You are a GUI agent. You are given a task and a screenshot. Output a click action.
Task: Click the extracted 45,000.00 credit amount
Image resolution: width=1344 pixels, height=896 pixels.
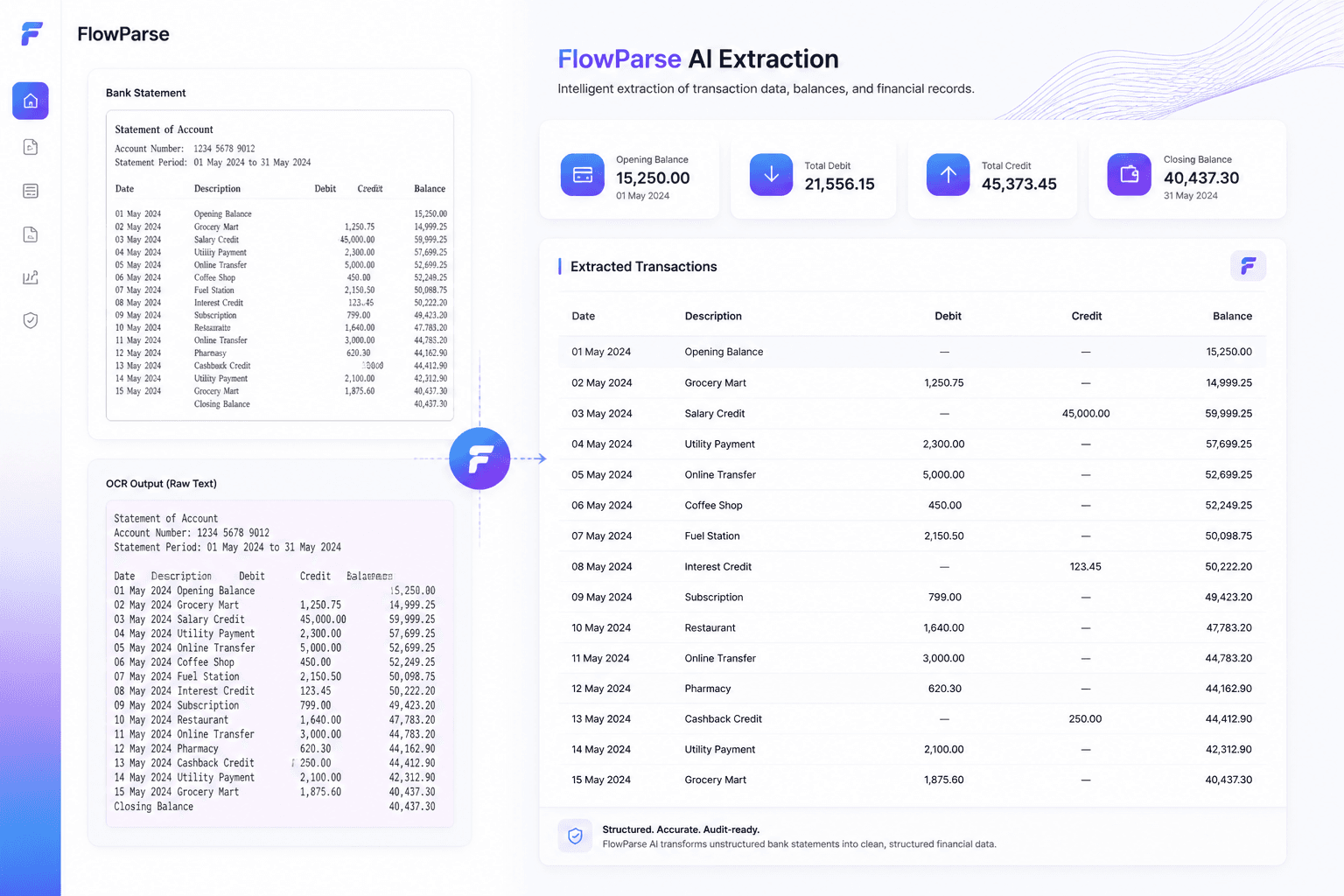[1086, 414]
